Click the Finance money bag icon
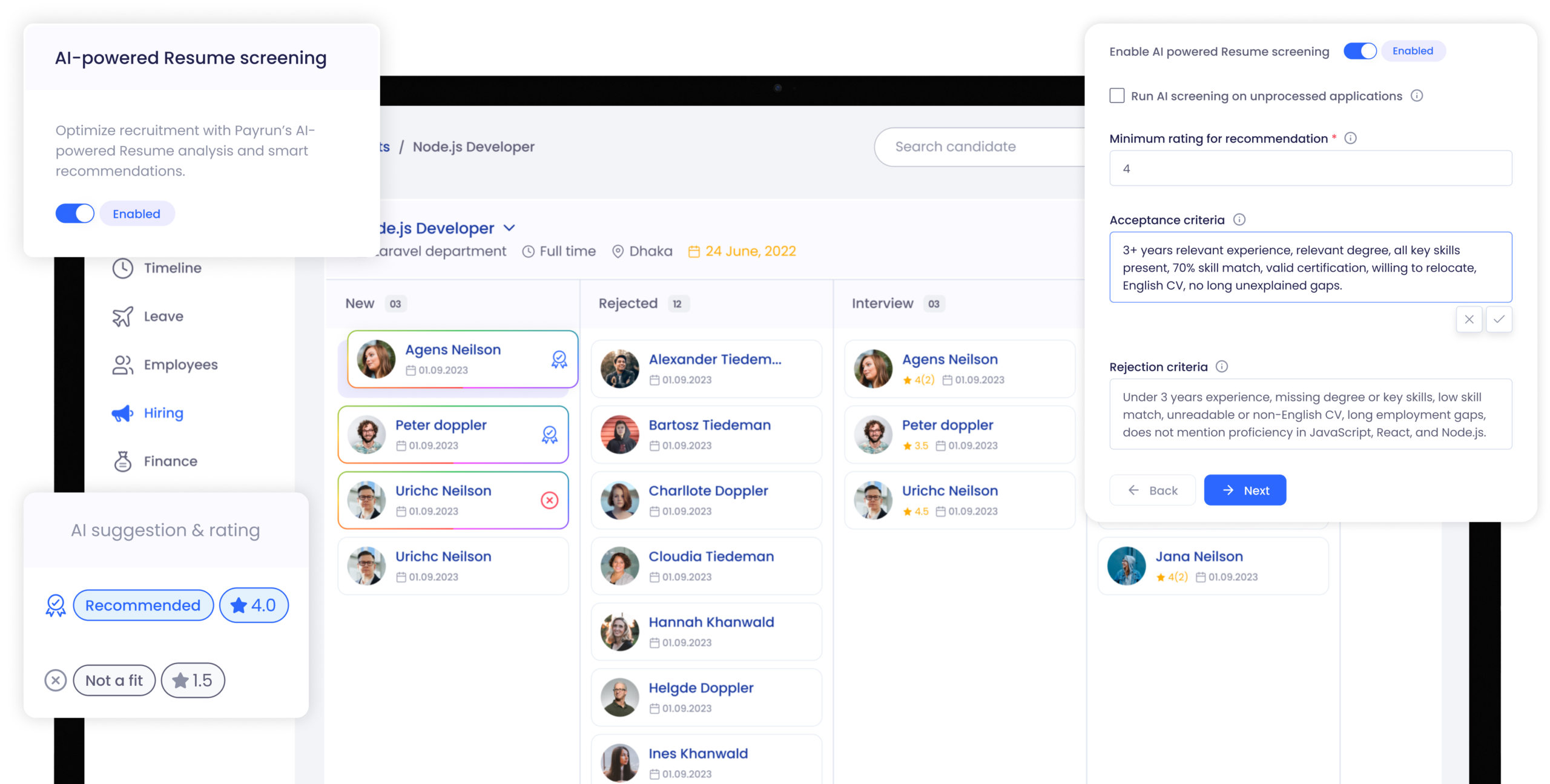The width and height of the screenshot is (1550, 784). tap(123, 461)
